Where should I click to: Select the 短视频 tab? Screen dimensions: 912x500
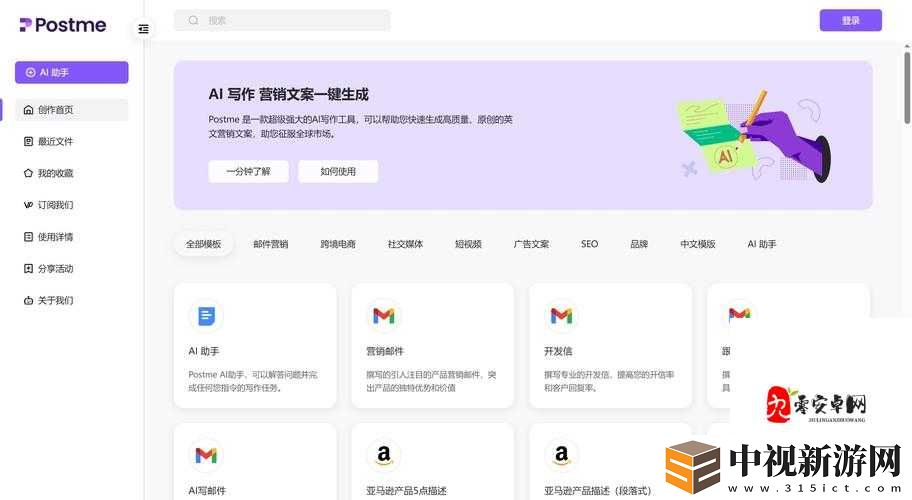tap(468, 244)
